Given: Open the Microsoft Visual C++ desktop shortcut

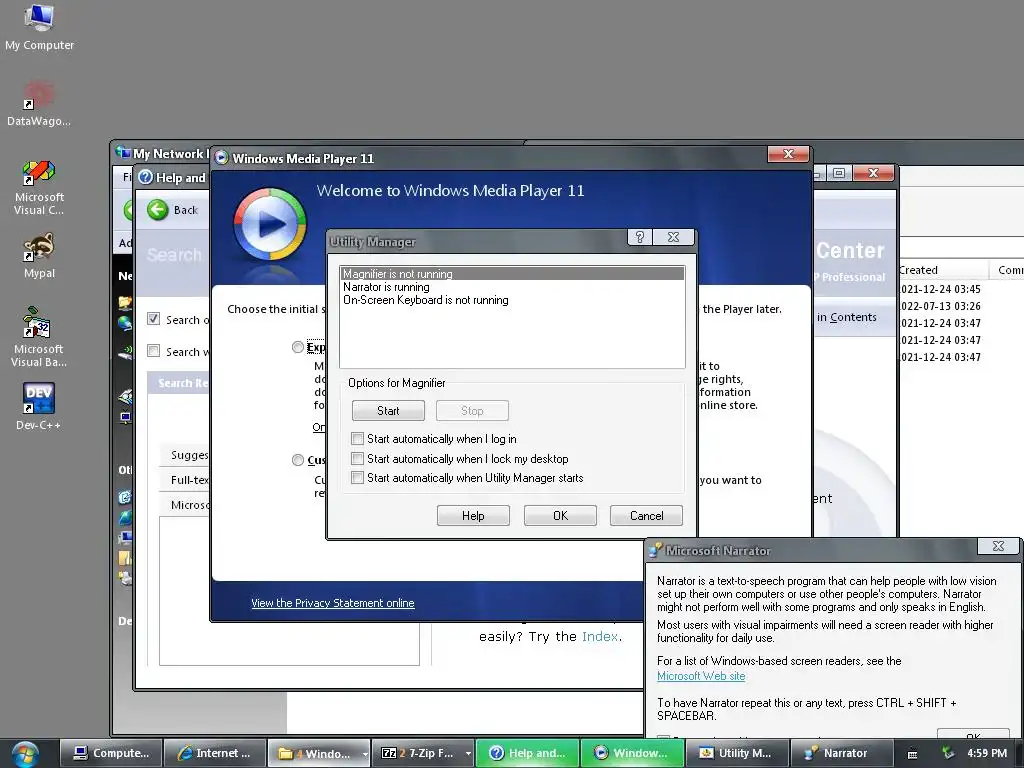Looking at the screenshot, I should click(x=39, y=187).
